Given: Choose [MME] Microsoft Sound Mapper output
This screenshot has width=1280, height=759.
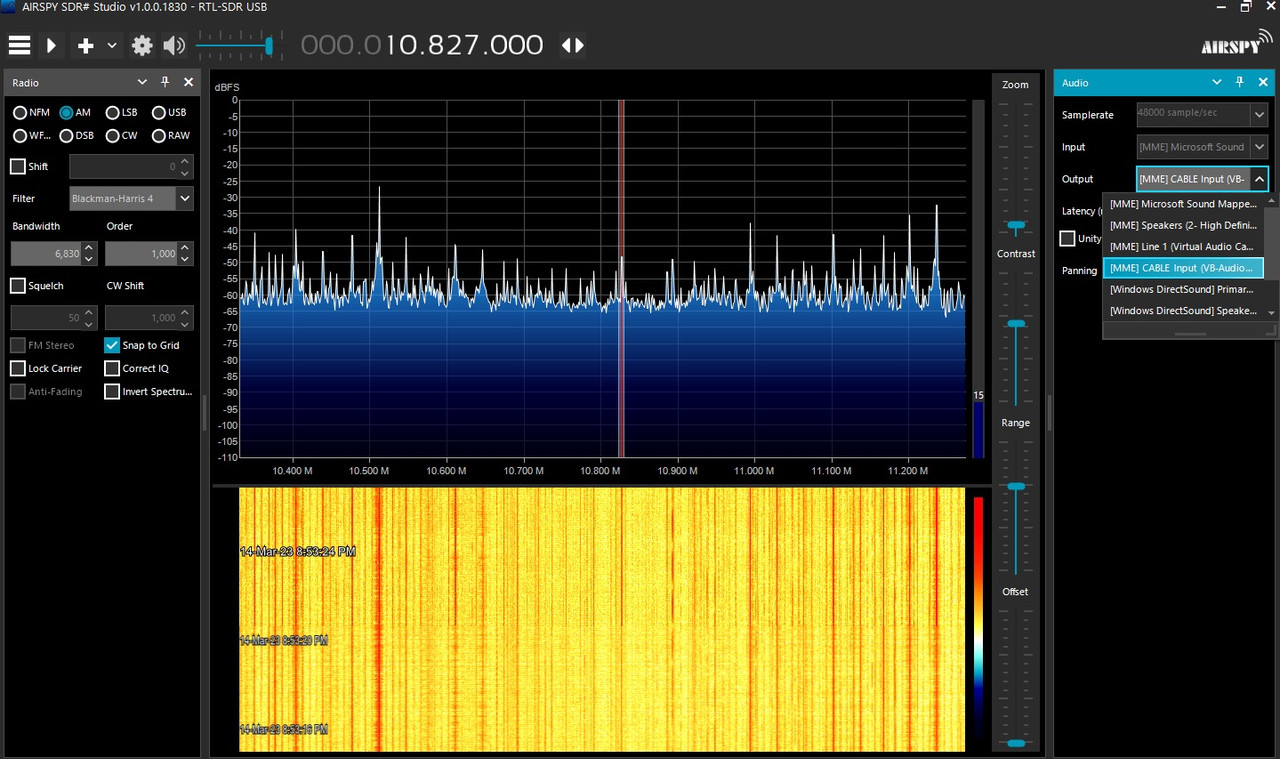Looking at the screenshot, I should [x=1183, y=204].
